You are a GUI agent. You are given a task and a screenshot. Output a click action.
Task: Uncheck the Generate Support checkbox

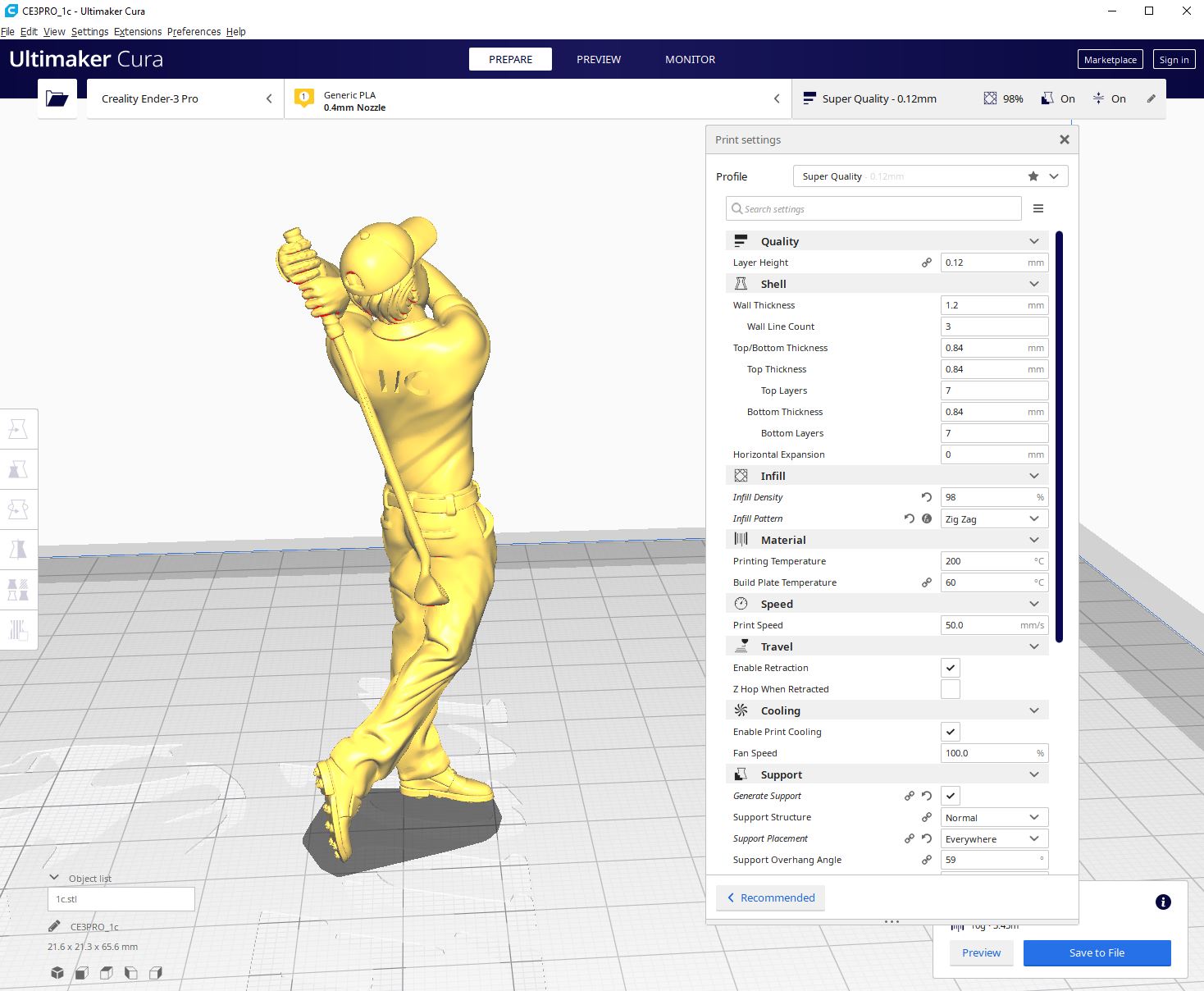click(950, 796)
